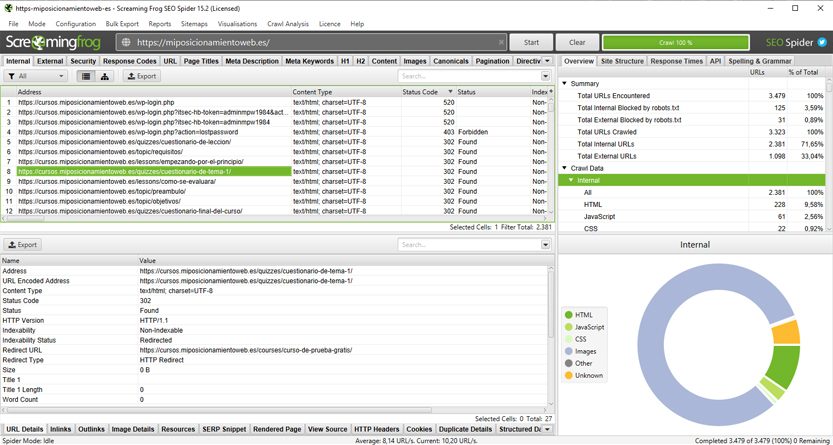The image size is (833, 445).
Task: Clear URL with the X icon
Action: point(501,42)
